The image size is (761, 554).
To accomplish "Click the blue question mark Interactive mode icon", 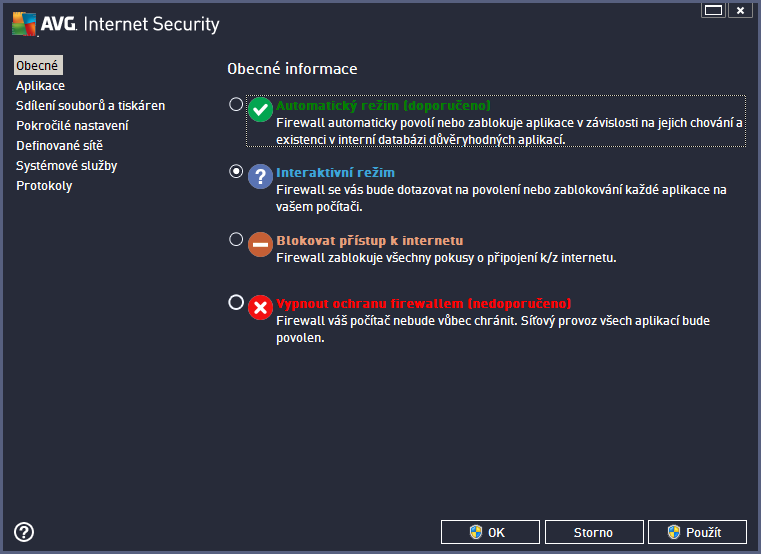I will pyautogui.click(x=260, y=177).
